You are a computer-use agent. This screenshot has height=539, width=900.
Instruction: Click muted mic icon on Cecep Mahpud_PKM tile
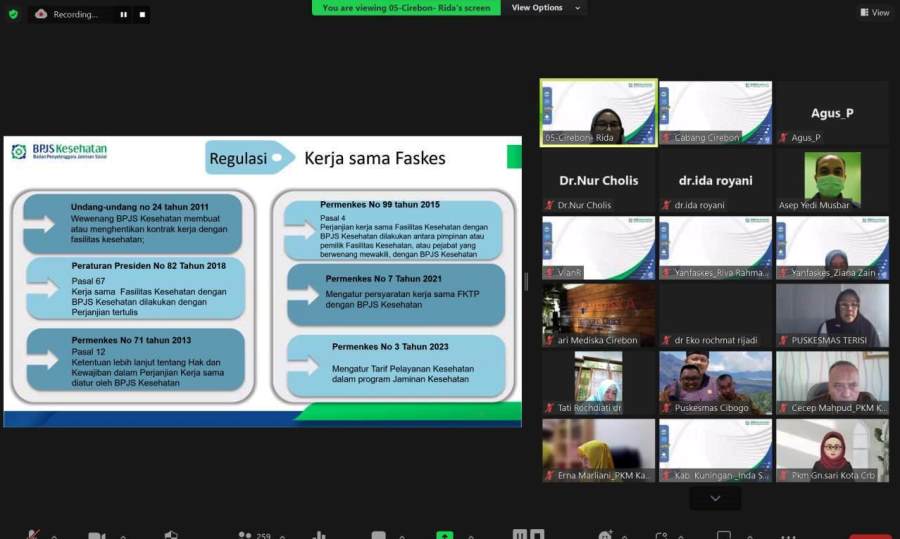click(783, 408)
